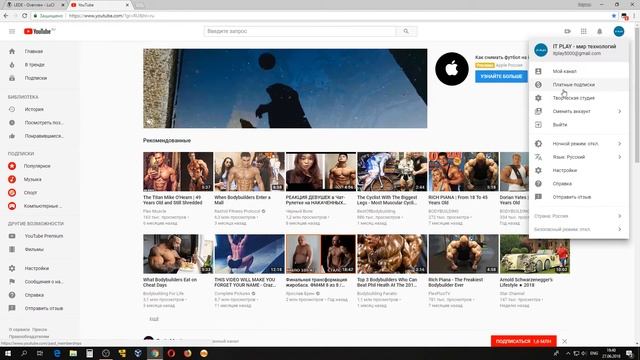Viewport: 640px width, 360px height.
Task: Open What Bodybuilders Eat on Cheat Days
Action: pos(178,254)
